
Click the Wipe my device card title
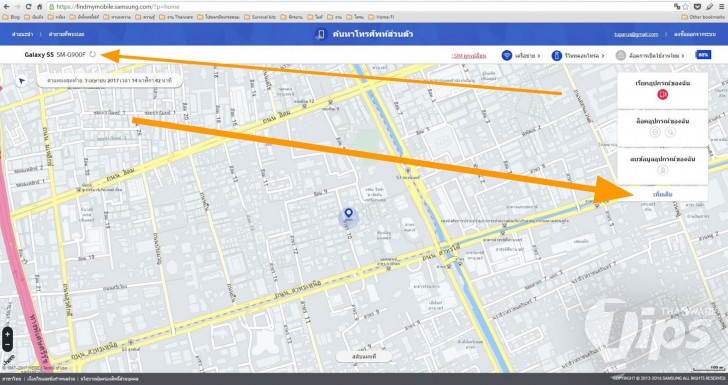point(663,159)
